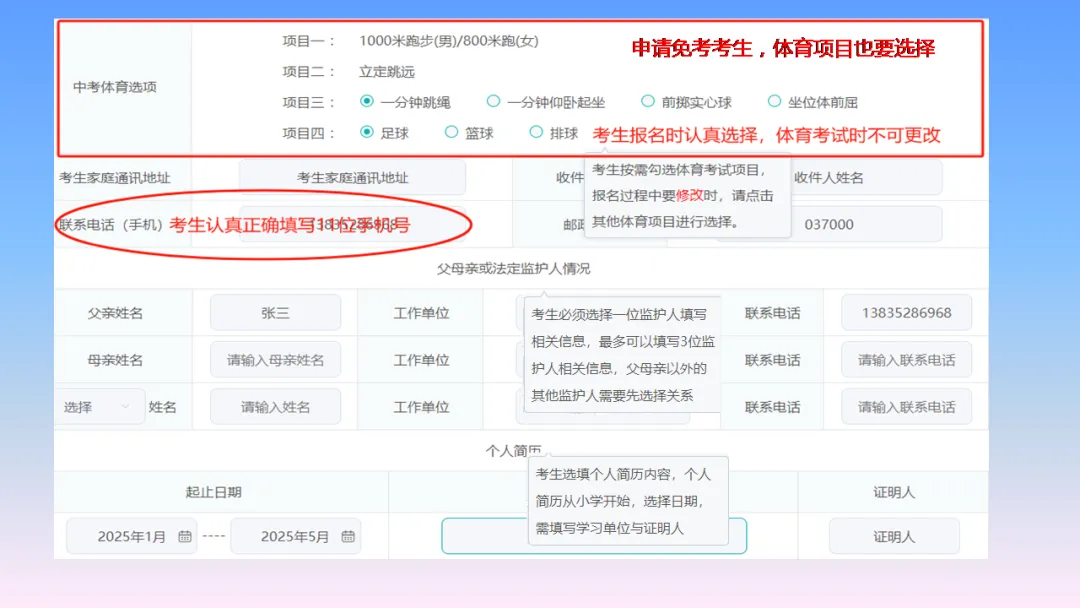The height and width of the screenshot is (608, 1080).
Task: Select 篮球 for 项目四
Action: 452,131
